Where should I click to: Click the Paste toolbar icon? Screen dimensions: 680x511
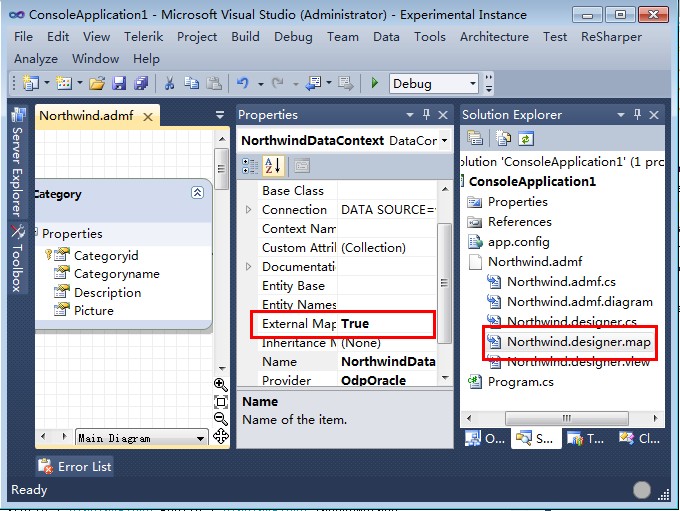point(214,83)
